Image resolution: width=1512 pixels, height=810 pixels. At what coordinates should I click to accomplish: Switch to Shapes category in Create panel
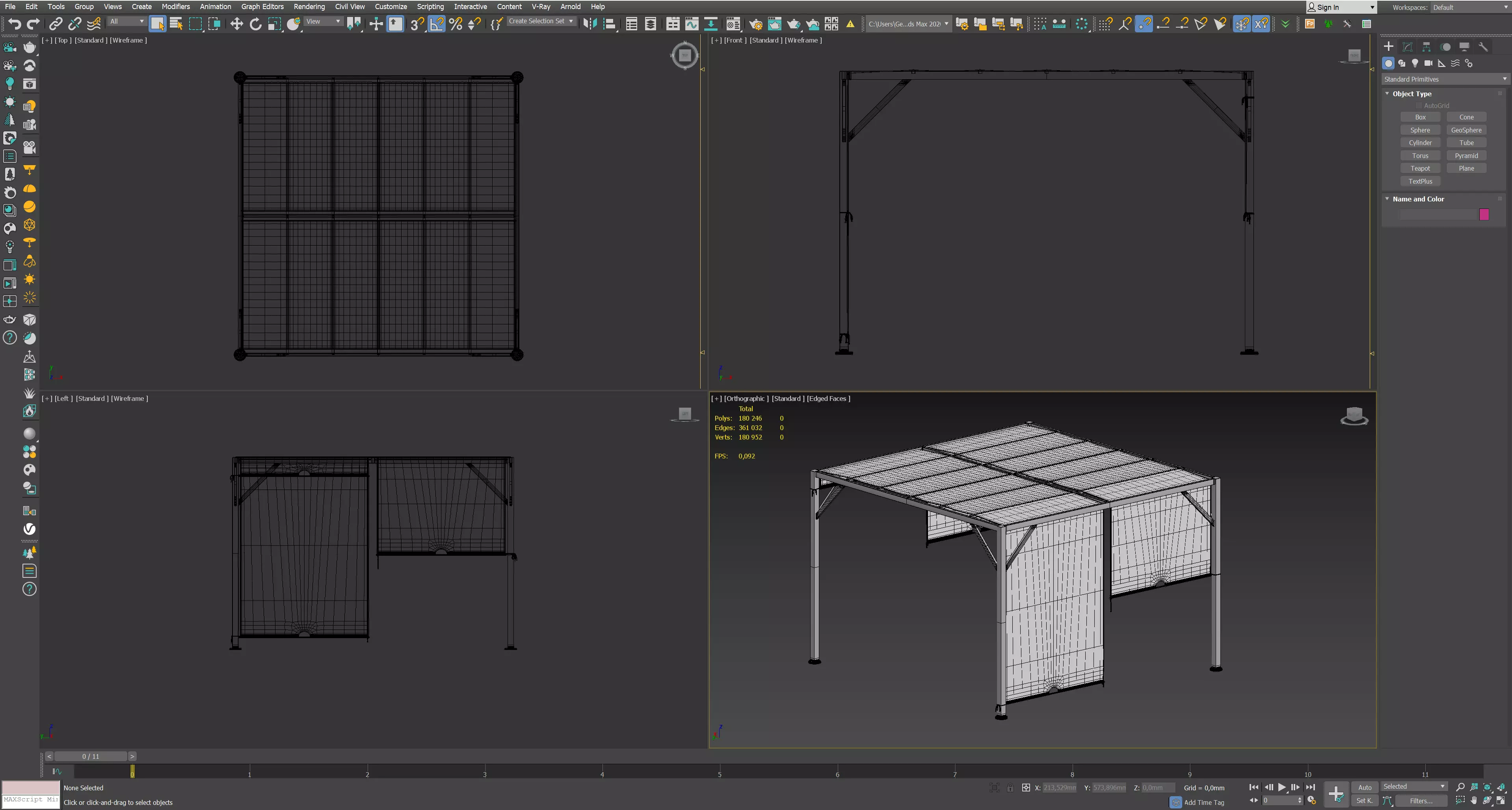tap(1402, 63)
